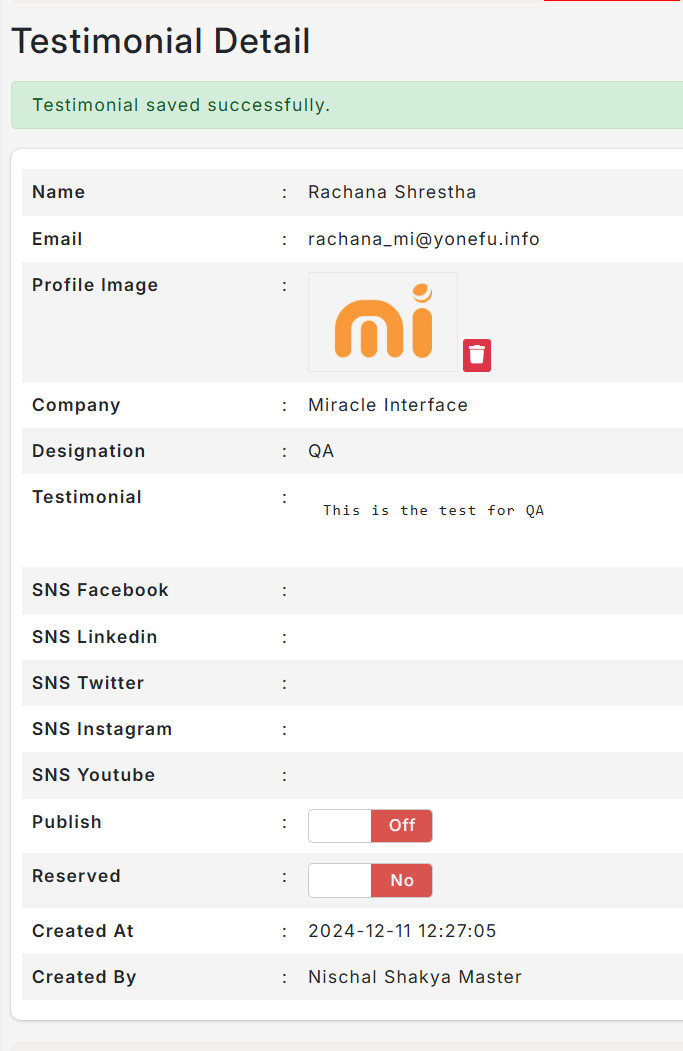Click the SNS Twitter row label
The width and height of the screenshot is (683, 1051).
(88, 683)
